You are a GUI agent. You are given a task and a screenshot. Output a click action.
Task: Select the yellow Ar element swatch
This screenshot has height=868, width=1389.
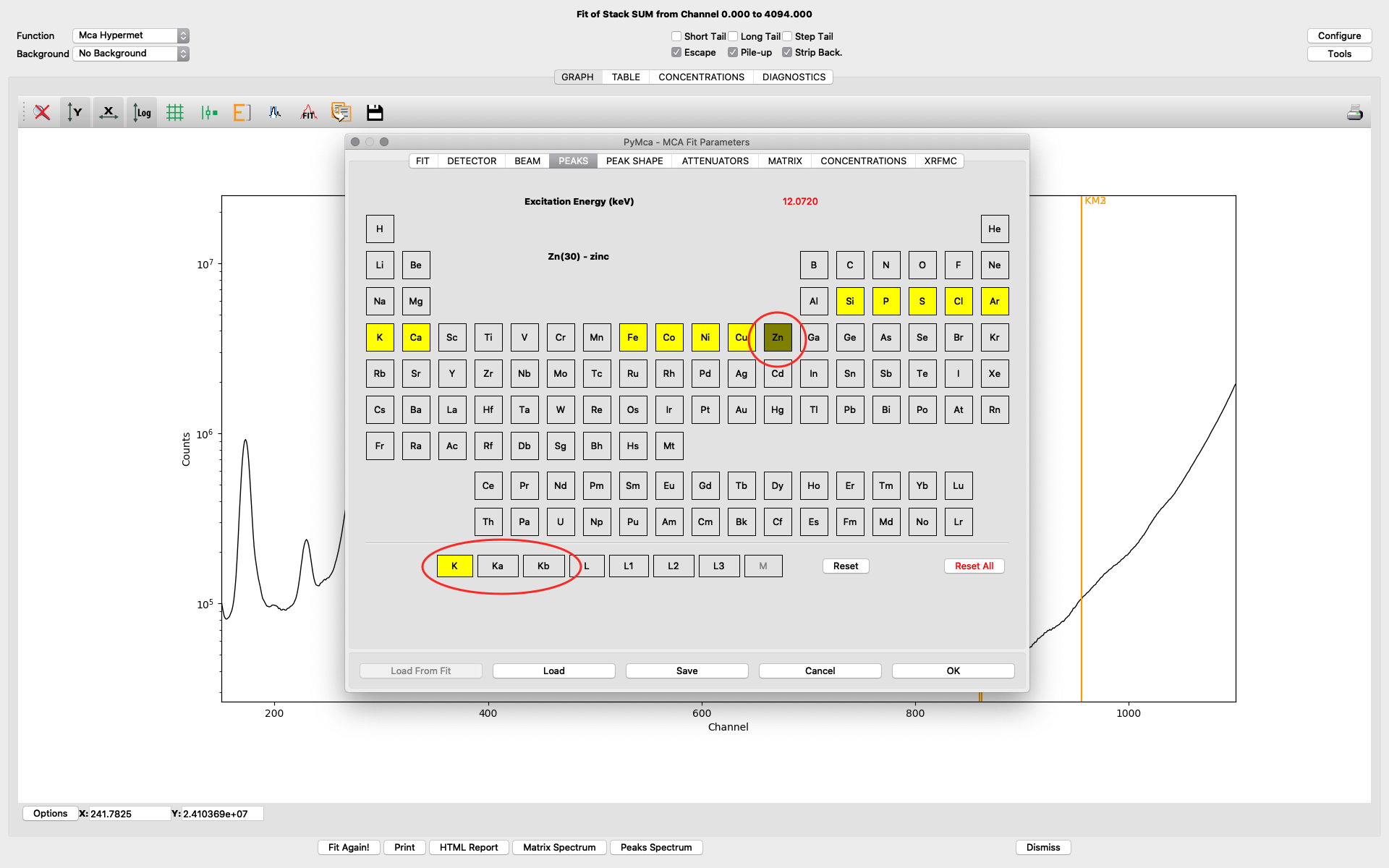(995, 301)
